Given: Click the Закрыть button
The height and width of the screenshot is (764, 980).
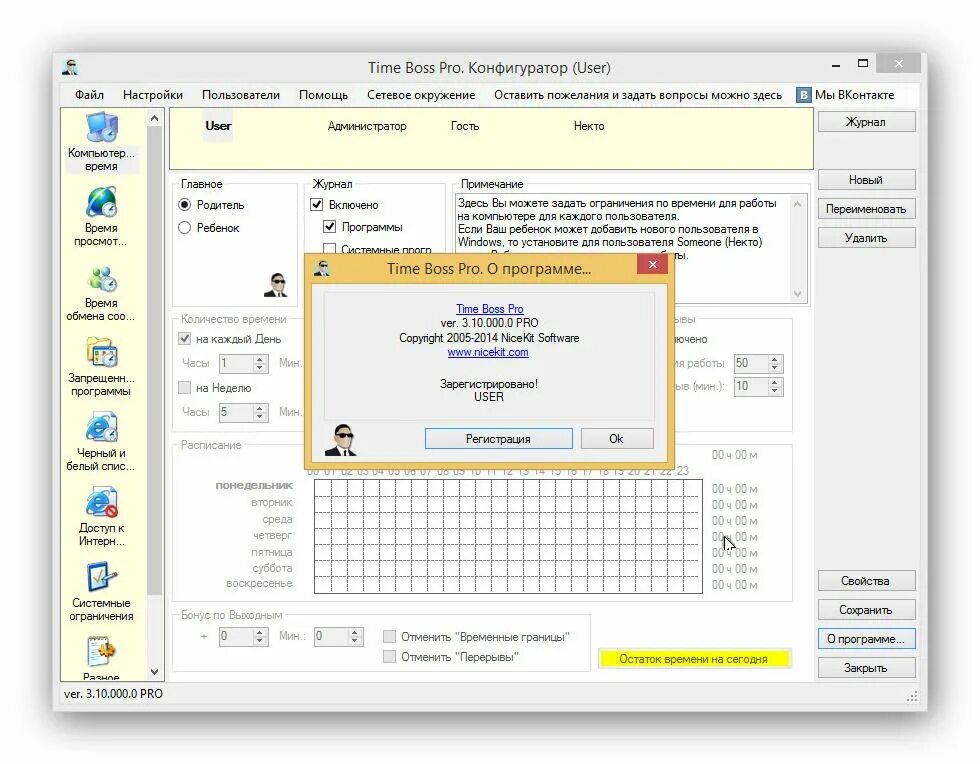Looking at the screenshot, I should [x=866, y=668].
